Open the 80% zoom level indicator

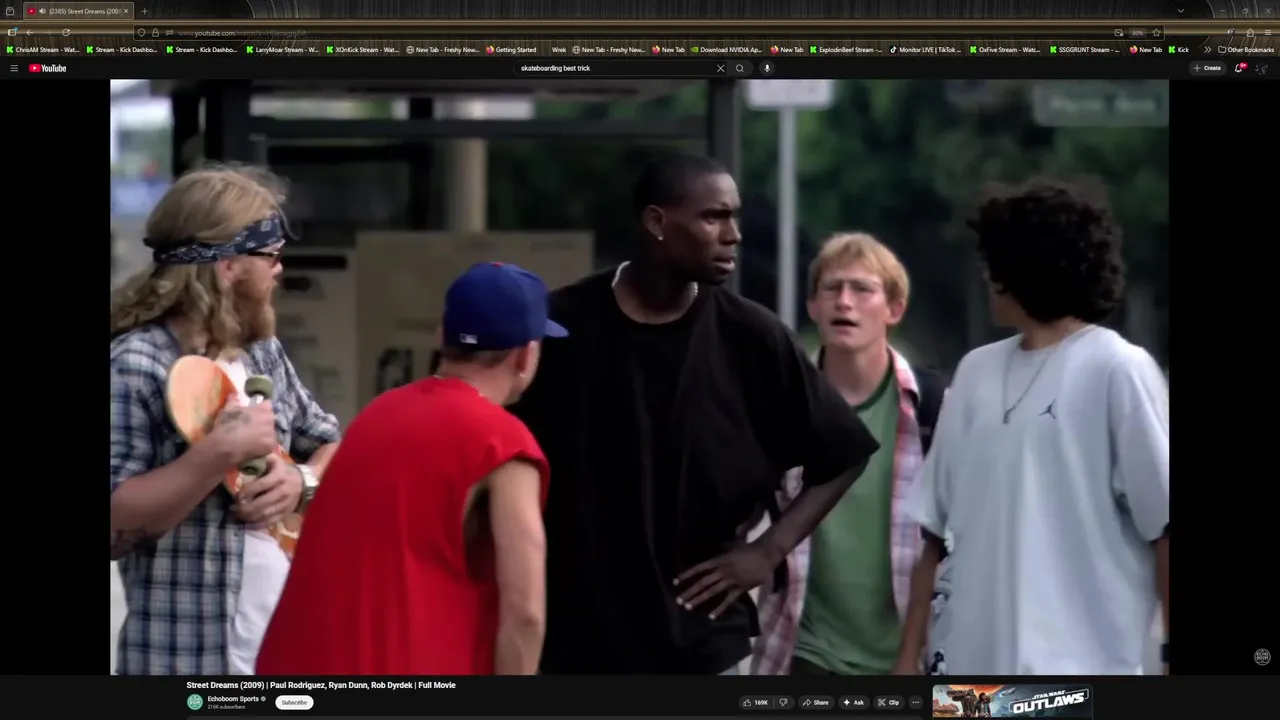coord(1137,32)
